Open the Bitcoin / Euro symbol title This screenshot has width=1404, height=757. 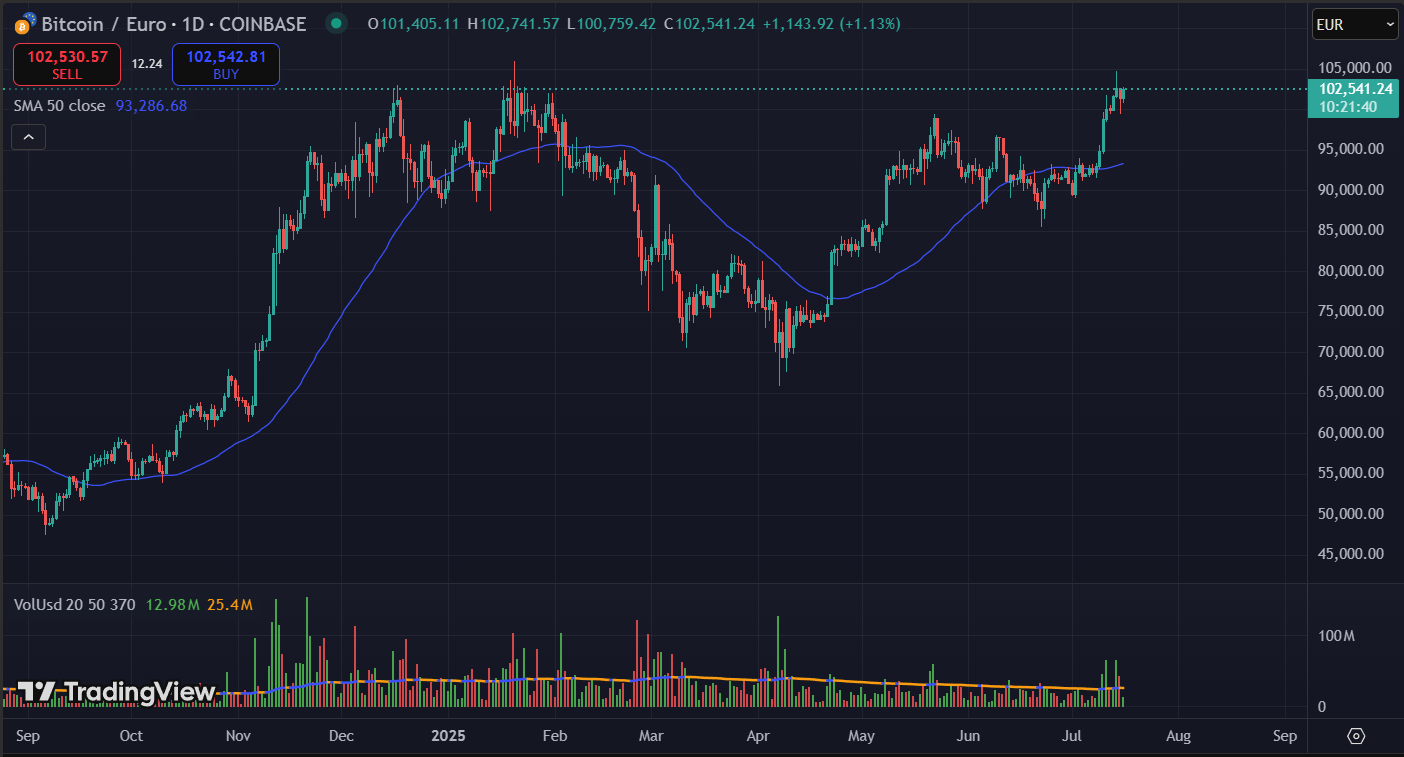tap(174, 24)
